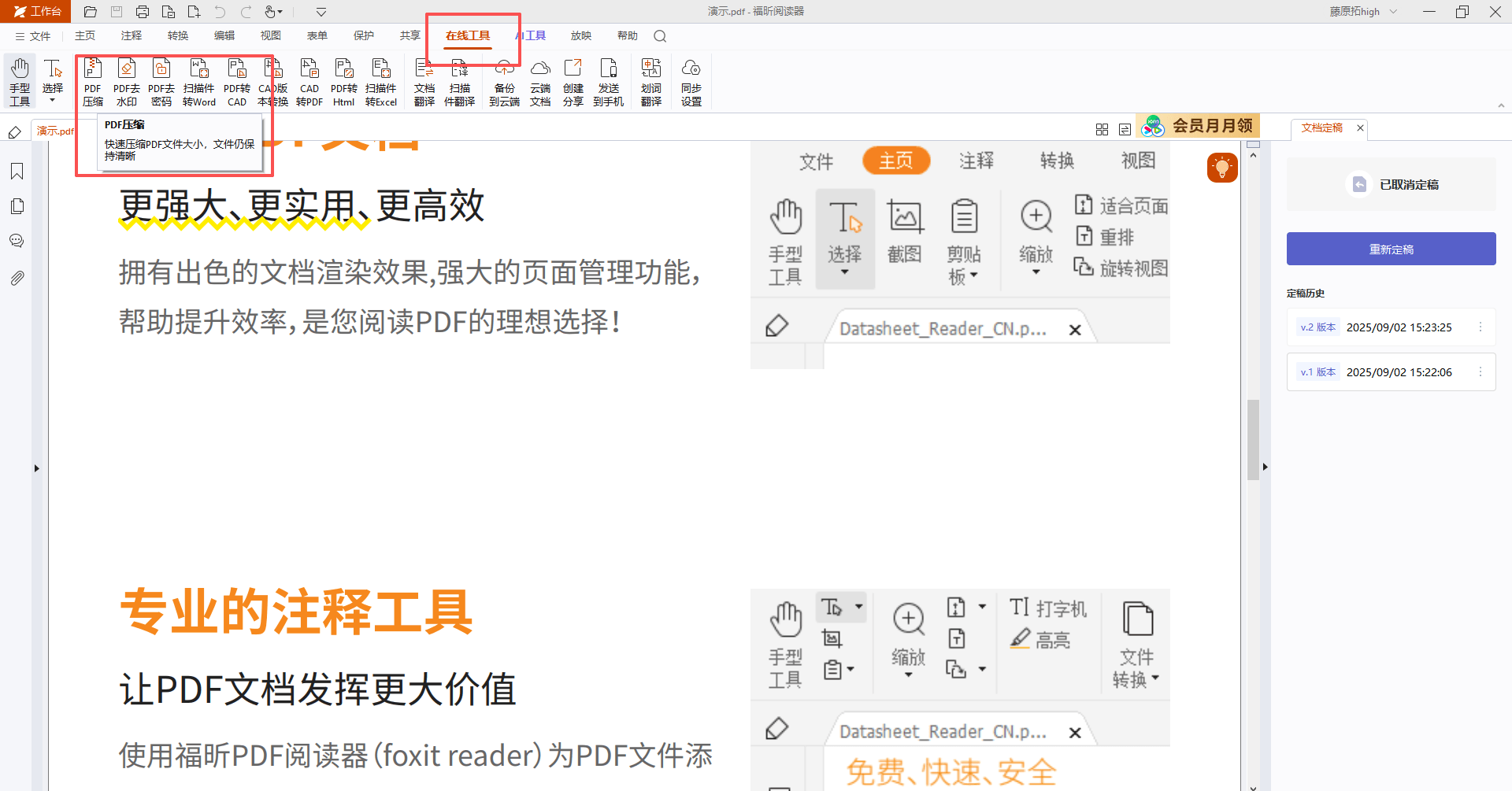The height and width of the screenshot is (791, 1512).
Task: Collapse the right panel via arrow
Action: 1265,467
